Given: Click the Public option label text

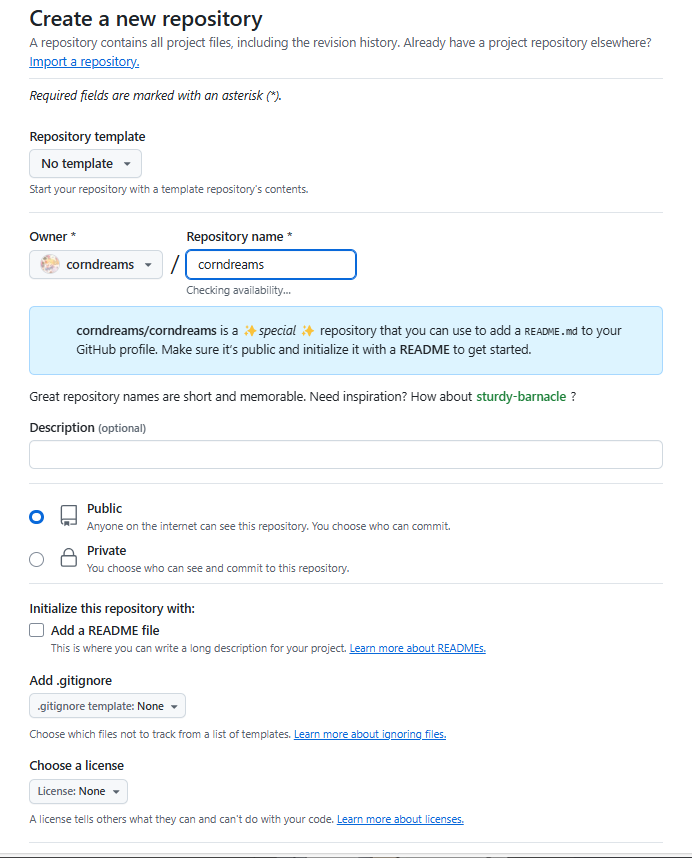Looking at the screenshot, I should pos(105,508).
